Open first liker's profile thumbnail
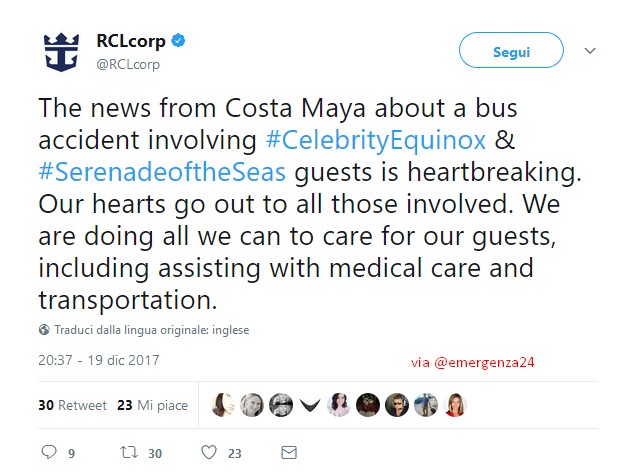The width and height of the screenshot is (635, 473). pyautogui.click(x=223, y=405)
